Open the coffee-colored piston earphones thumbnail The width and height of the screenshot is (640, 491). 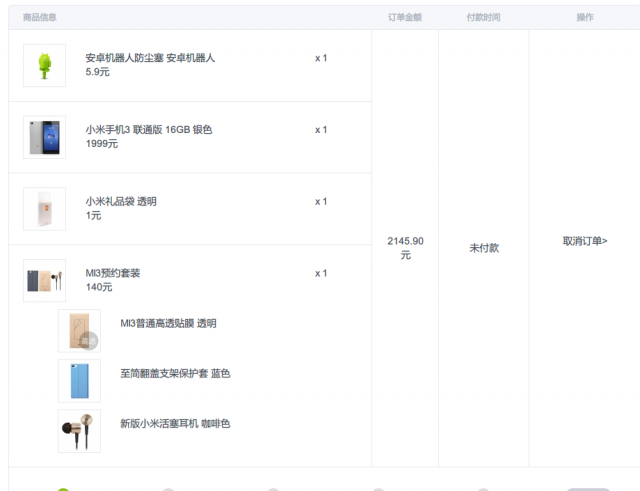[79, 431]
